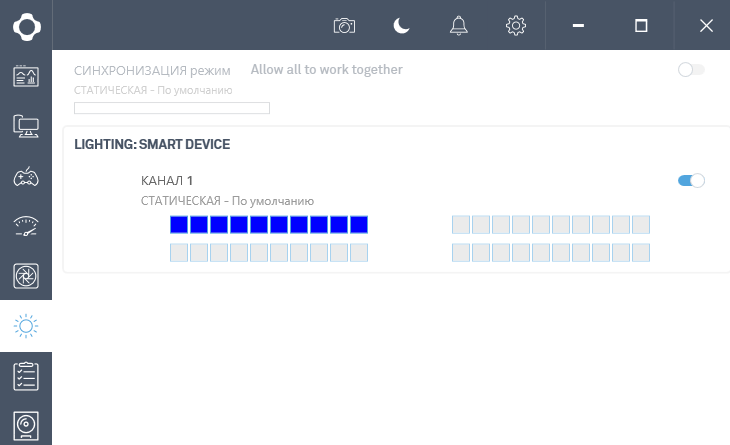Open notifications bell
This screenshot has height=445, width=730.
click(459, 26)
